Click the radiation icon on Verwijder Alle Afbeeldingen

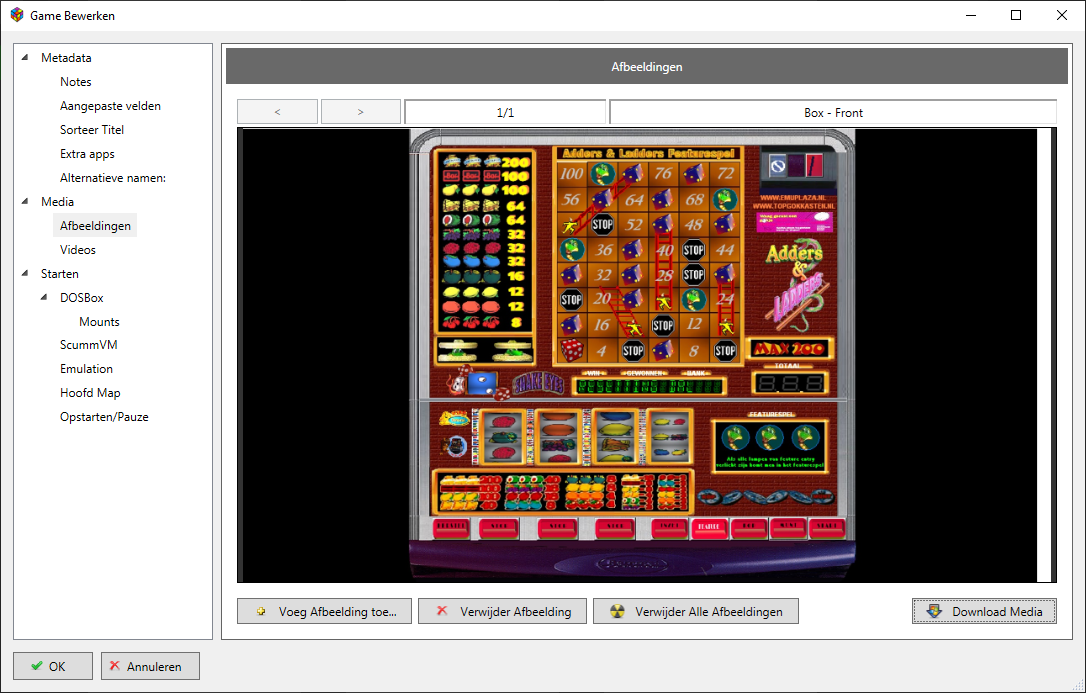pyautogui.click(x=617, y=611)
